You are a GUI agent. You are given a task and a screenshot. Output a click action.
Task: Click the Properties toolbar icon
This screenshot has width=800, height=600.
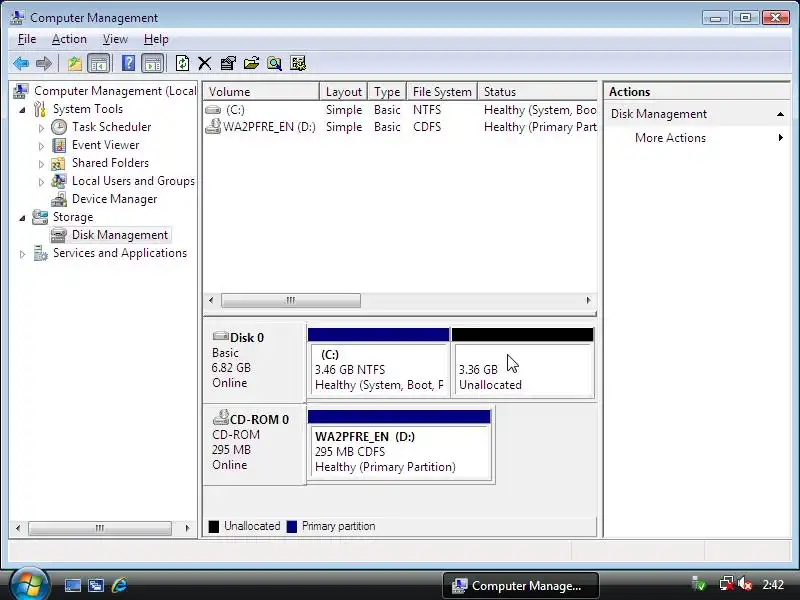point(228,63)
